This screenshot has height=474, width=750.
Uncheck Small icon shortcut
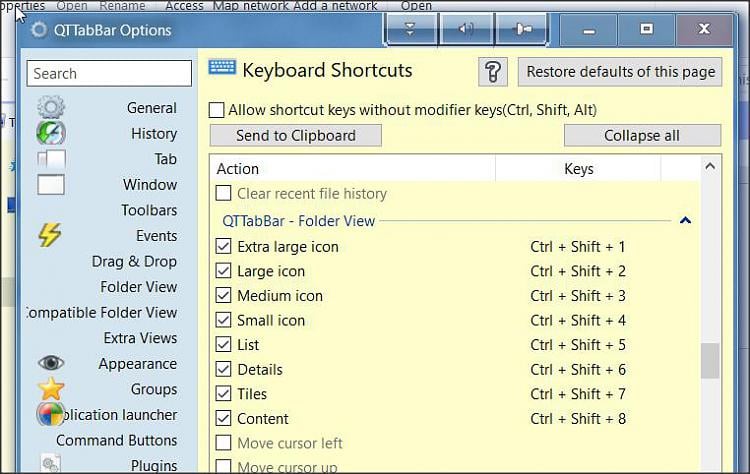pos(223,320)
